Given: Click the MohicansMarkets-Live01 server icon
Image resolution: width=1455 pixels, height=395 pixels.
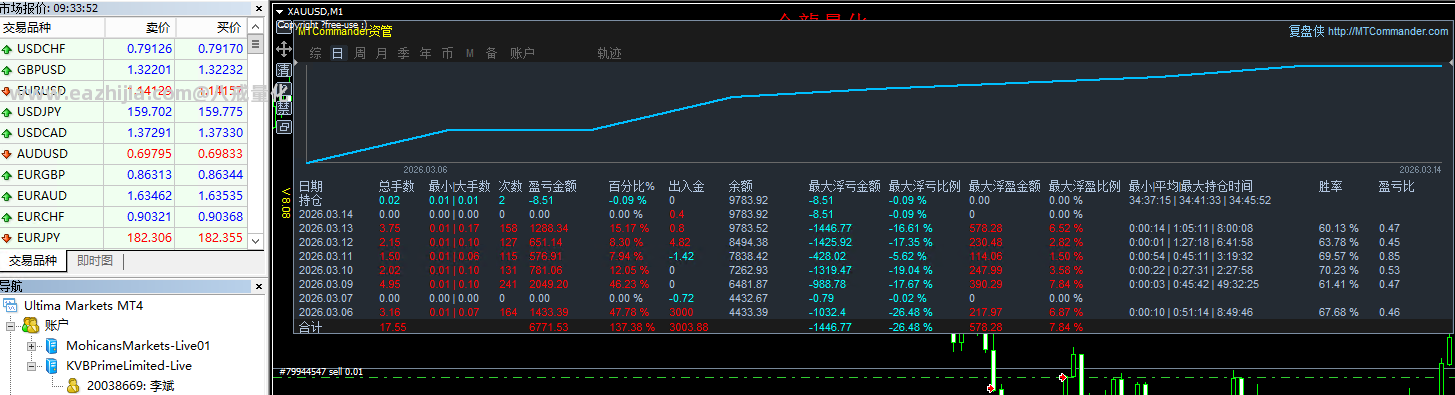Looking at the screenshot, I should (x=53, y=345).
